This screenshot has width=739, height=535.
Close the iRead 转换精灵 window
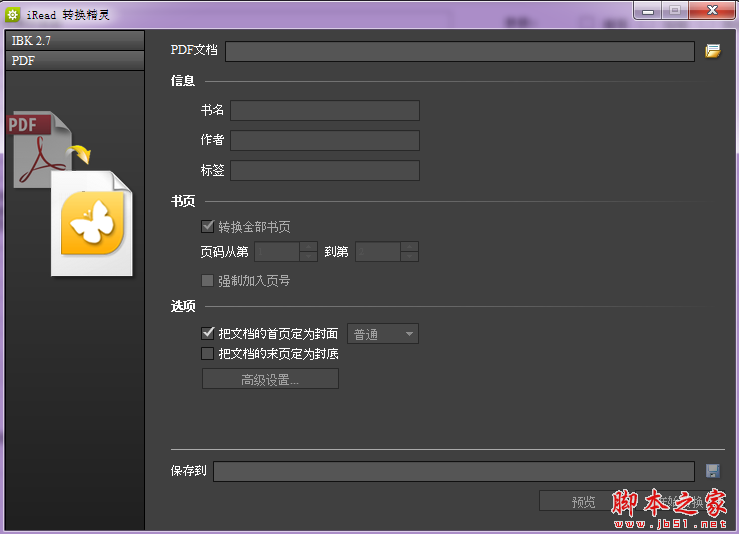[x=712, y=10]
